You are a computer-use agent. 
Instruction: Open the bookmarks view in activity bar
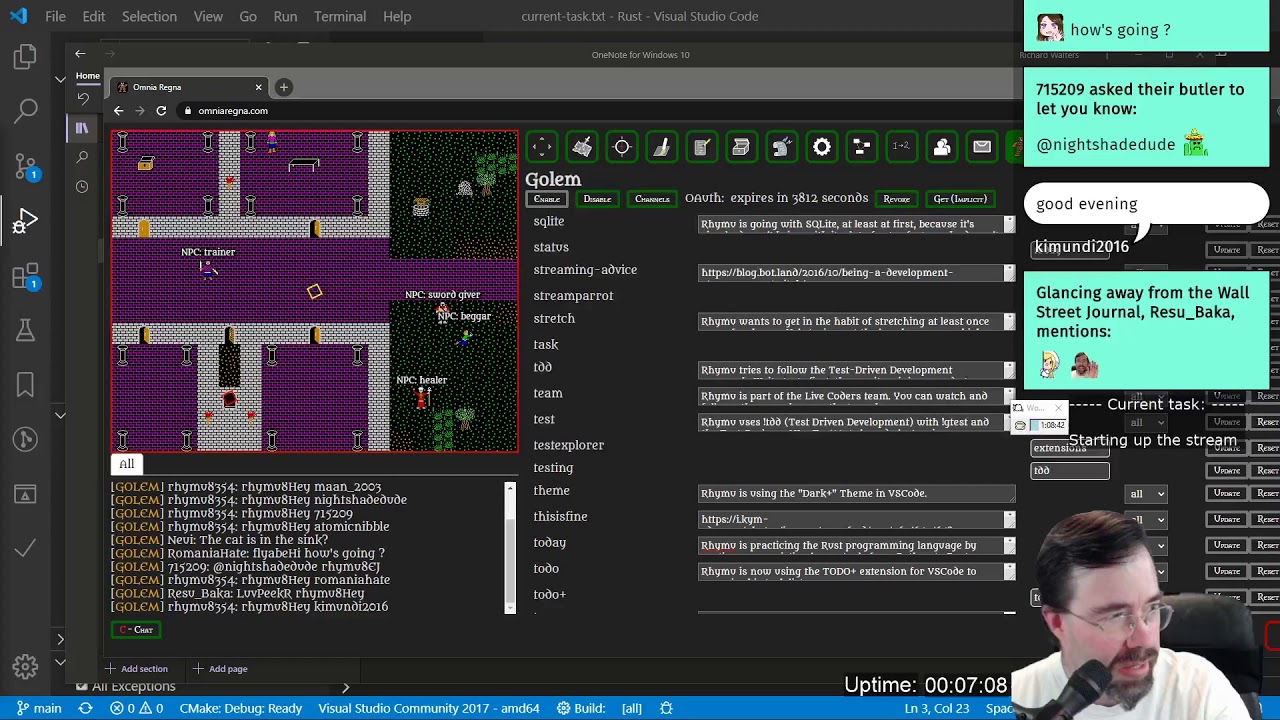point(25,384)
